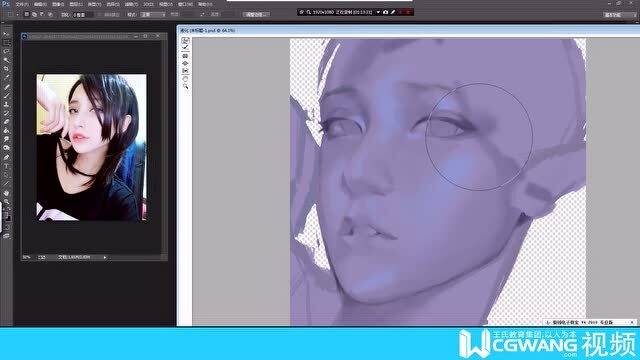This screenshot has height=360, width=640.
Task: Open the 图像 (Image) menu
Action: click(58, 4)
